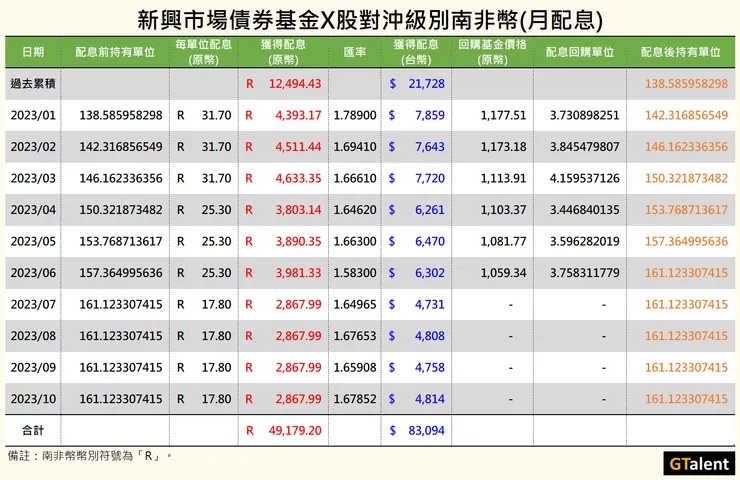The width and height of the screenshot is (740, 480).
Task: Select the 2023/01 date cell
Action: (x=33, y=115)
